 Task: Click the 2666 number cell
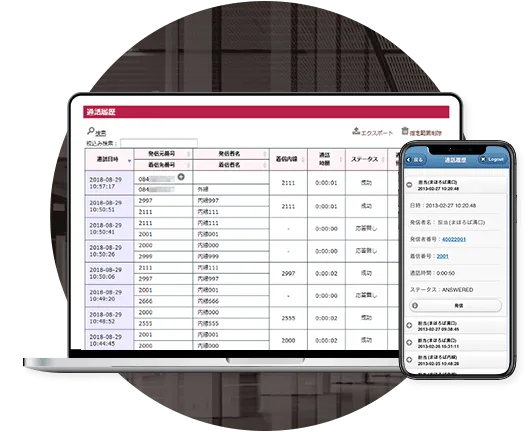click(163, 301)
